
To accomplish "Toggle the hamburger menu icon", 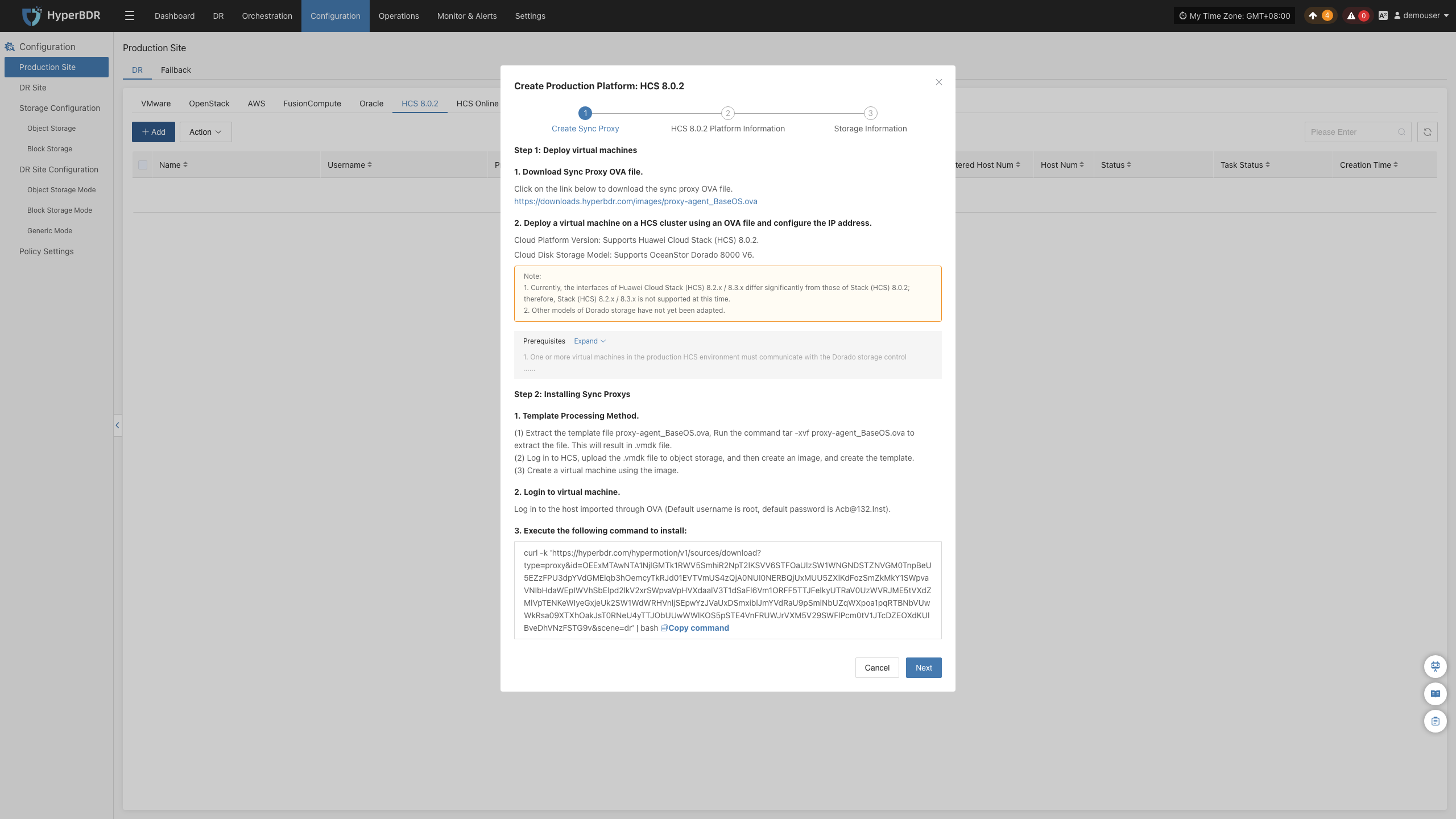I will point(130,16).
